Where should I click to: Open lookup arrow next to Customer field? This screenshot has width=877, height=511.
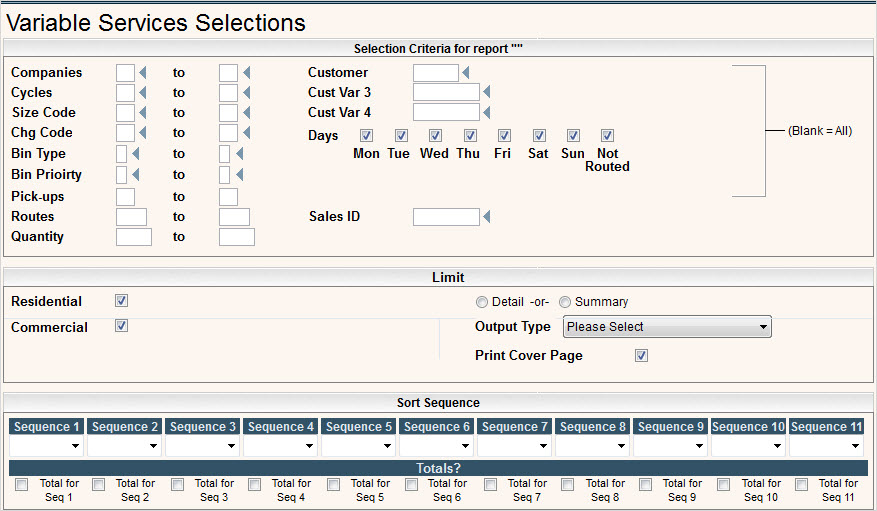[x=465, y=72]
